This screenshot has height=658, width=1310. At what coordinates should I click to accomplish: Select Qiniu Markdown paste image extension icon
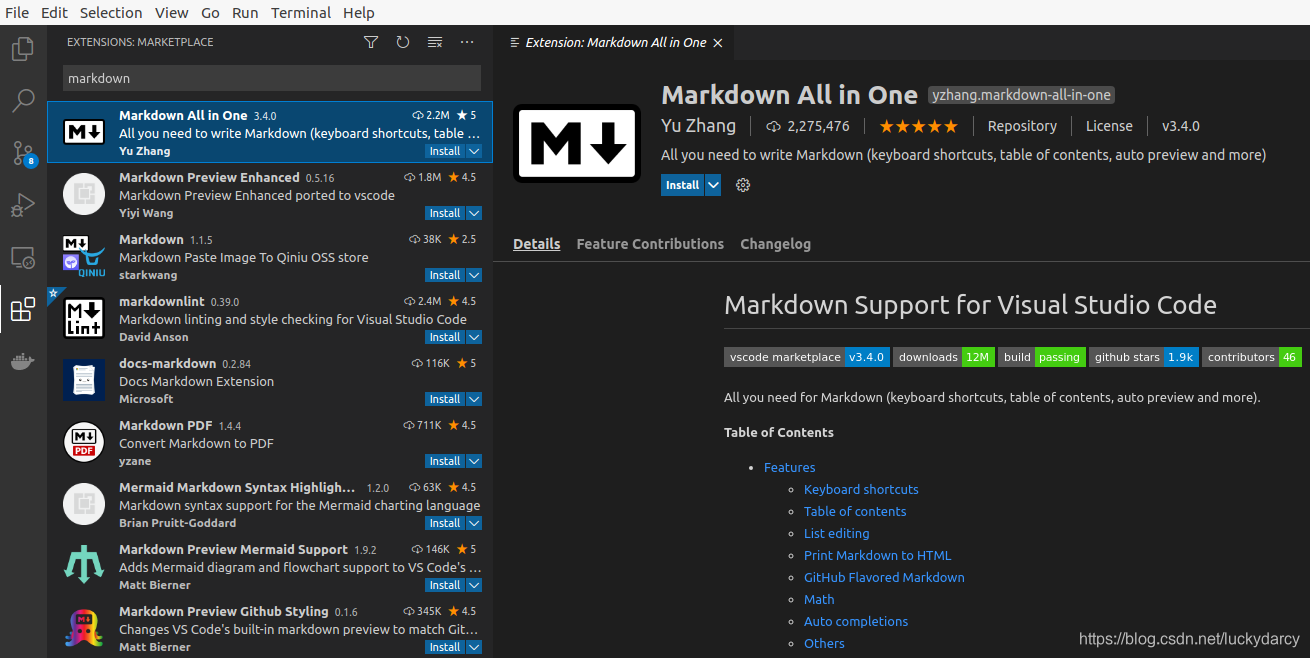click(x=84, y=256)
